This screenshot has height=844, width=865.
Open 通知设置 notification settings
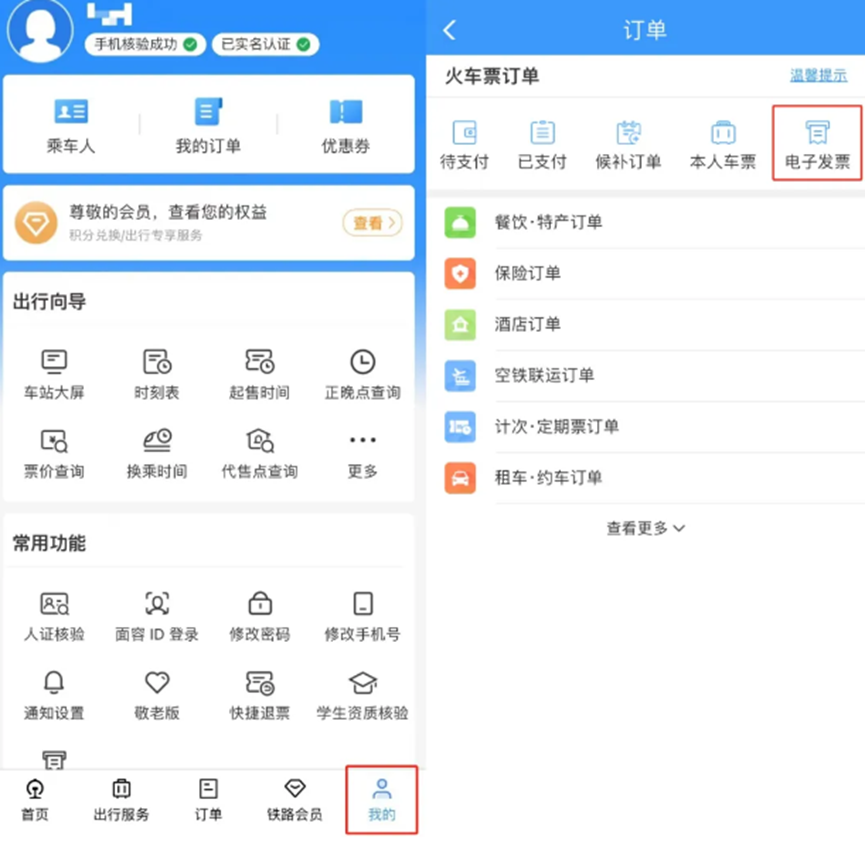54,684
